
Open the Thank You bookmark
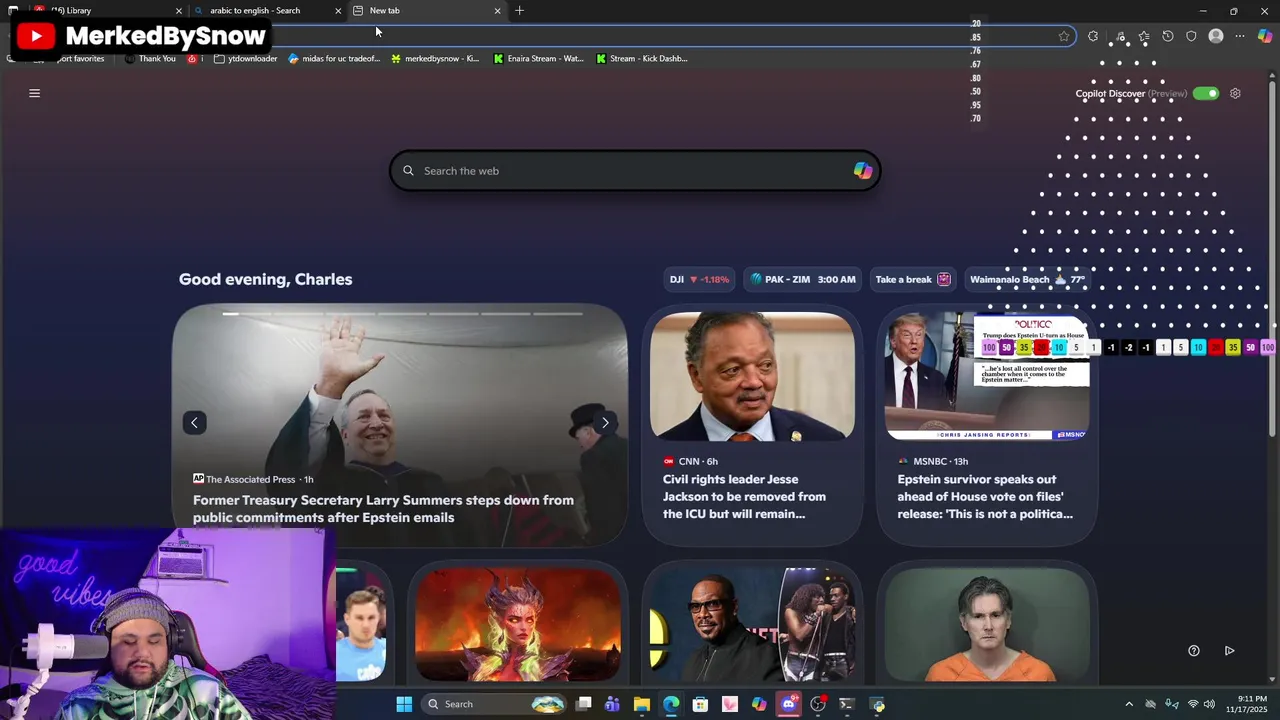point(150,59)
